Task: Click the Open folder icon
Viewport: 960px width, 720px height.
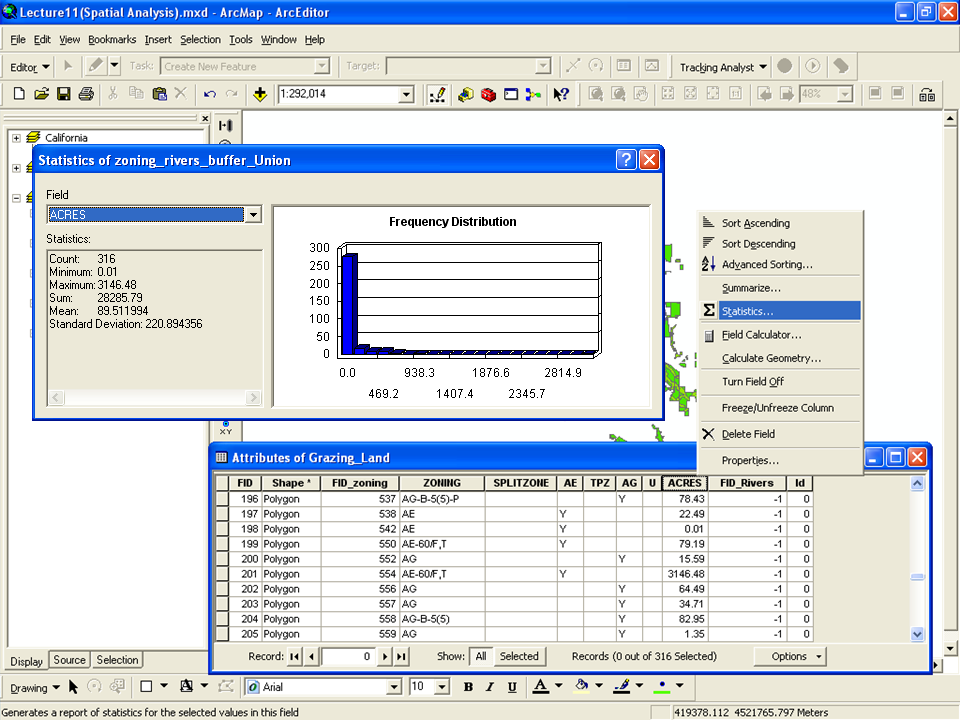Action: 41,94
